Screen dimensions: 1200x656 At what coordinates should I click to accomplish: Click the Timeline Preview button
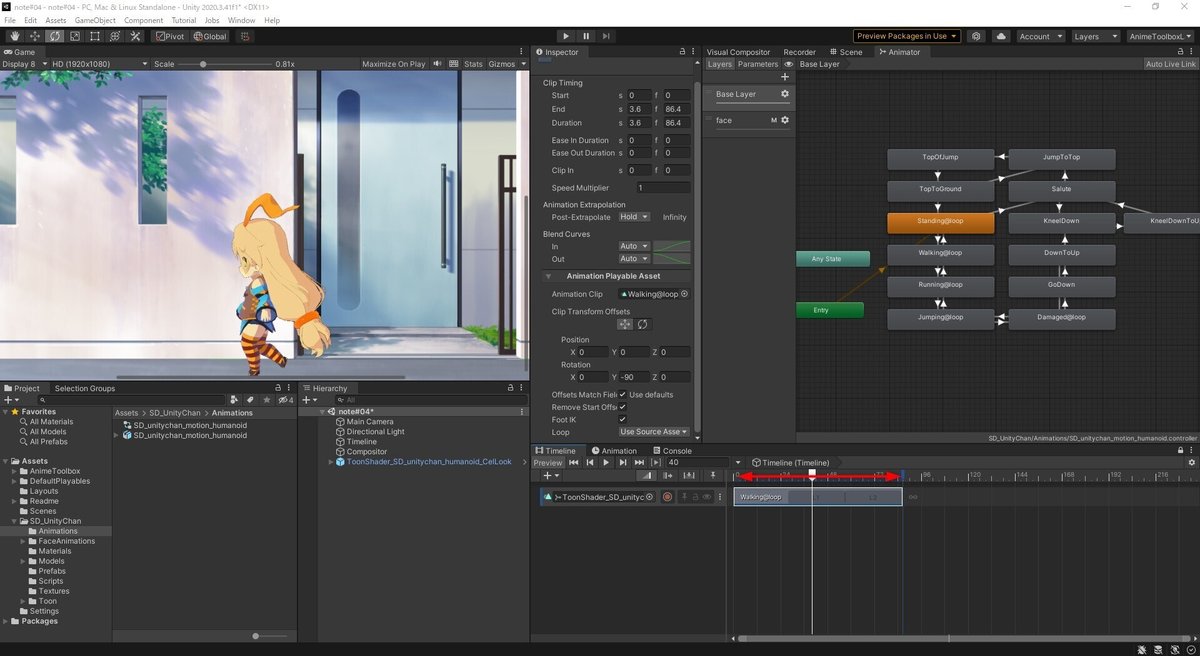tap(548, 463)
